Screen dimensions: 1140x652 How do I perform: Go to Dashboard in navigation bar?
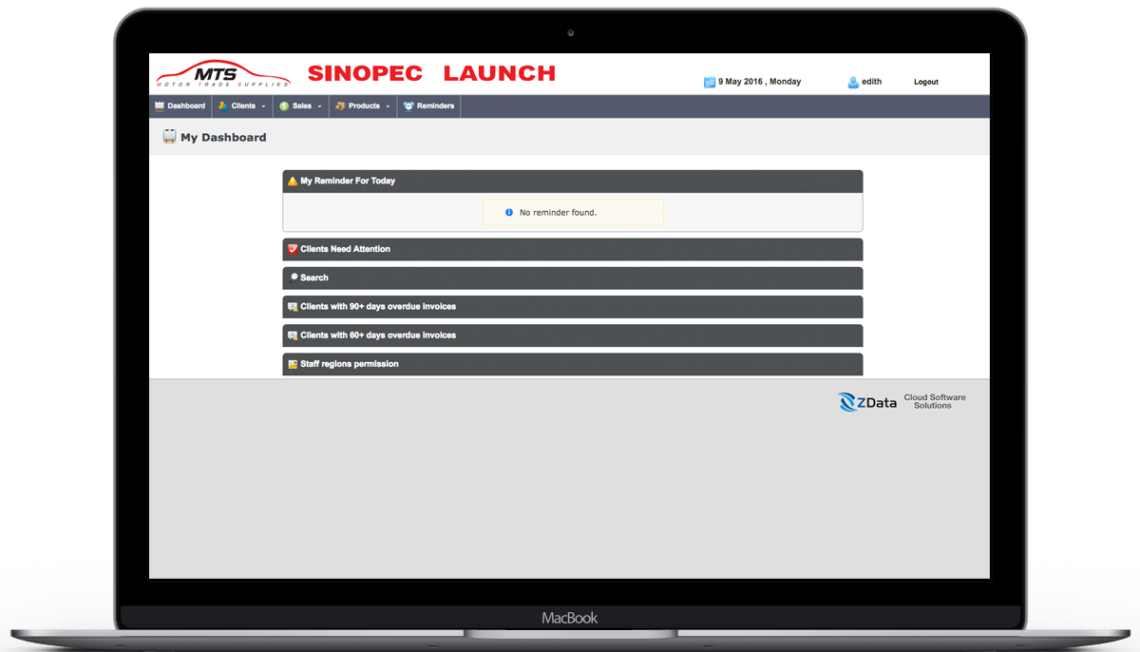coord(180,106)
